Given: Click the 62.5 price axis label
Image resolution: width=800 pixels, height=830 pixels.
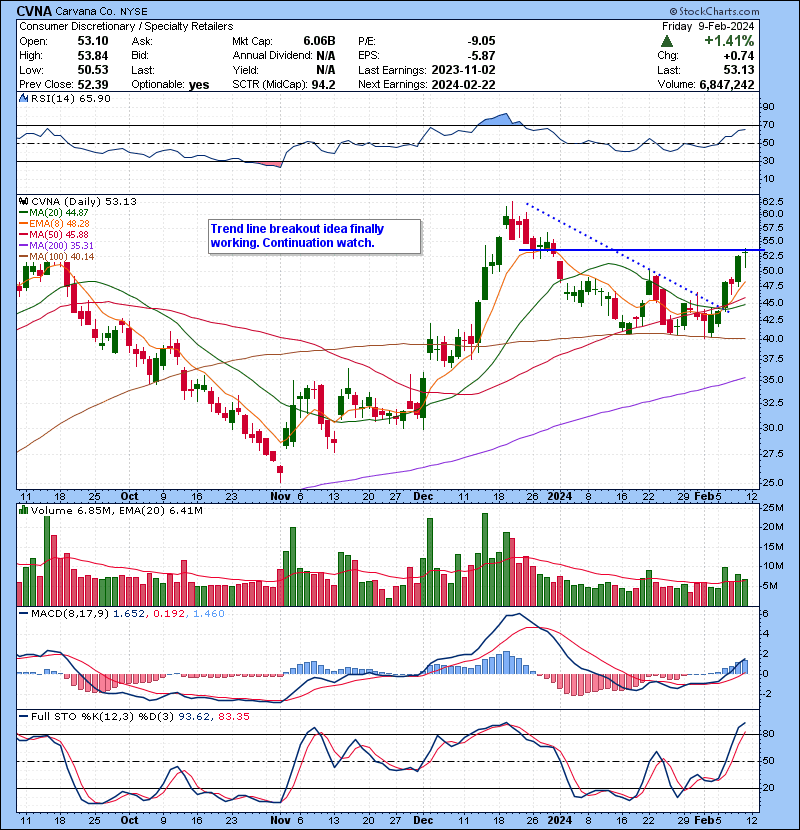Looking at the screenshot, I should [x=772, y=202].
